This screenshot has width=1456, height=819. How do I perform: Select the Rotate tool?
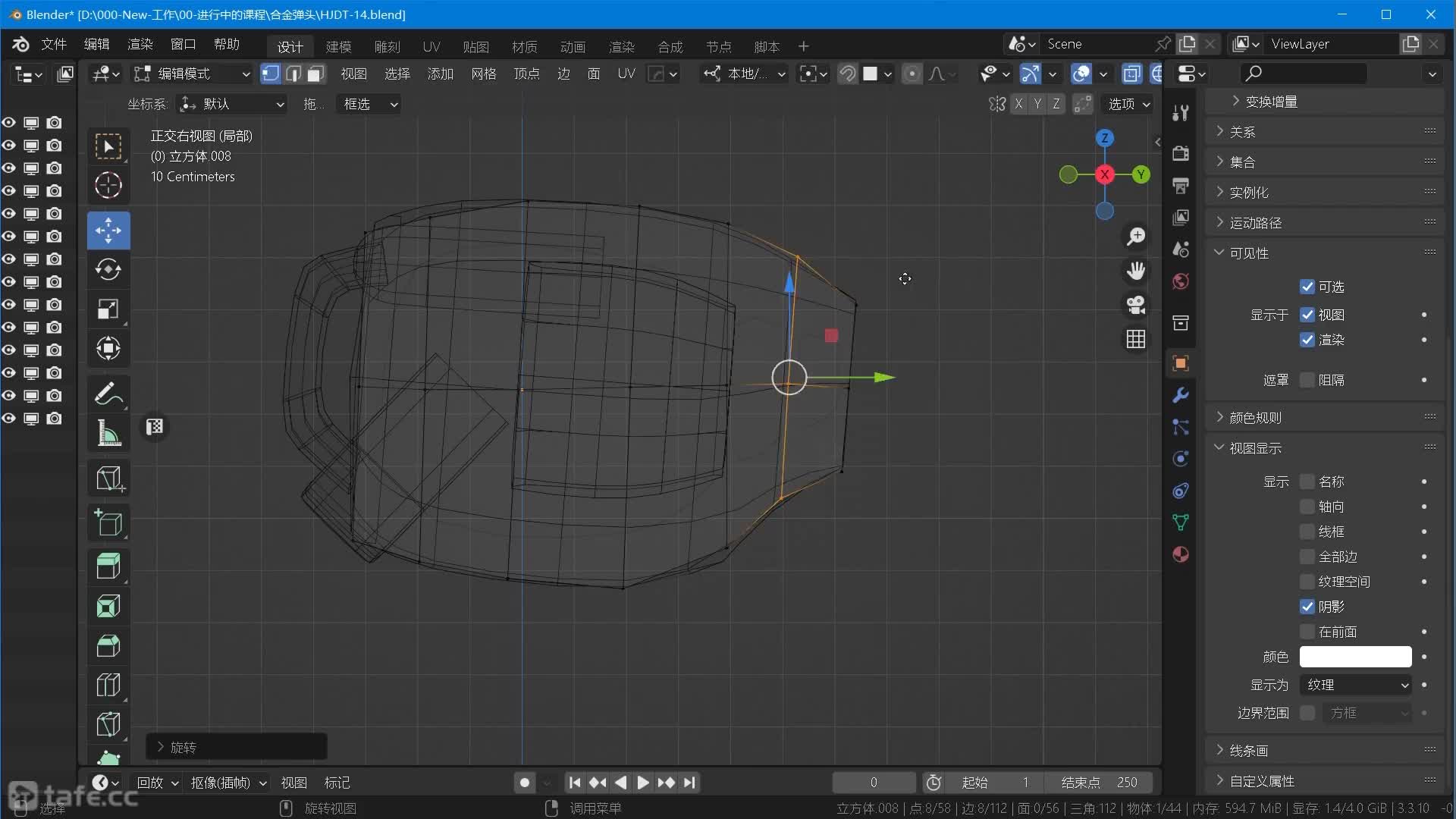pos(108,269)
